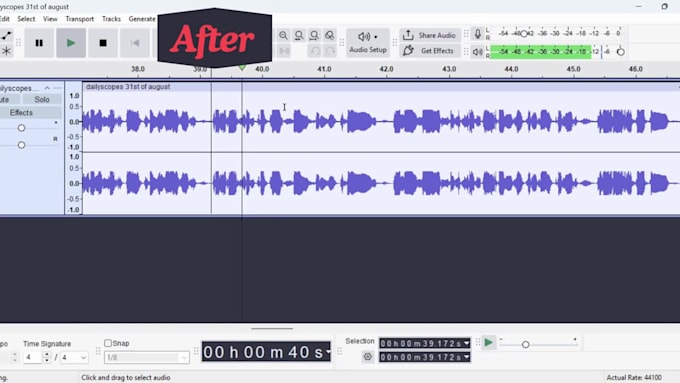The width and height of the screenshot is (680, 383).
Task: Click the vertical scale of the upper channel
Action: (x=74, y=121)
